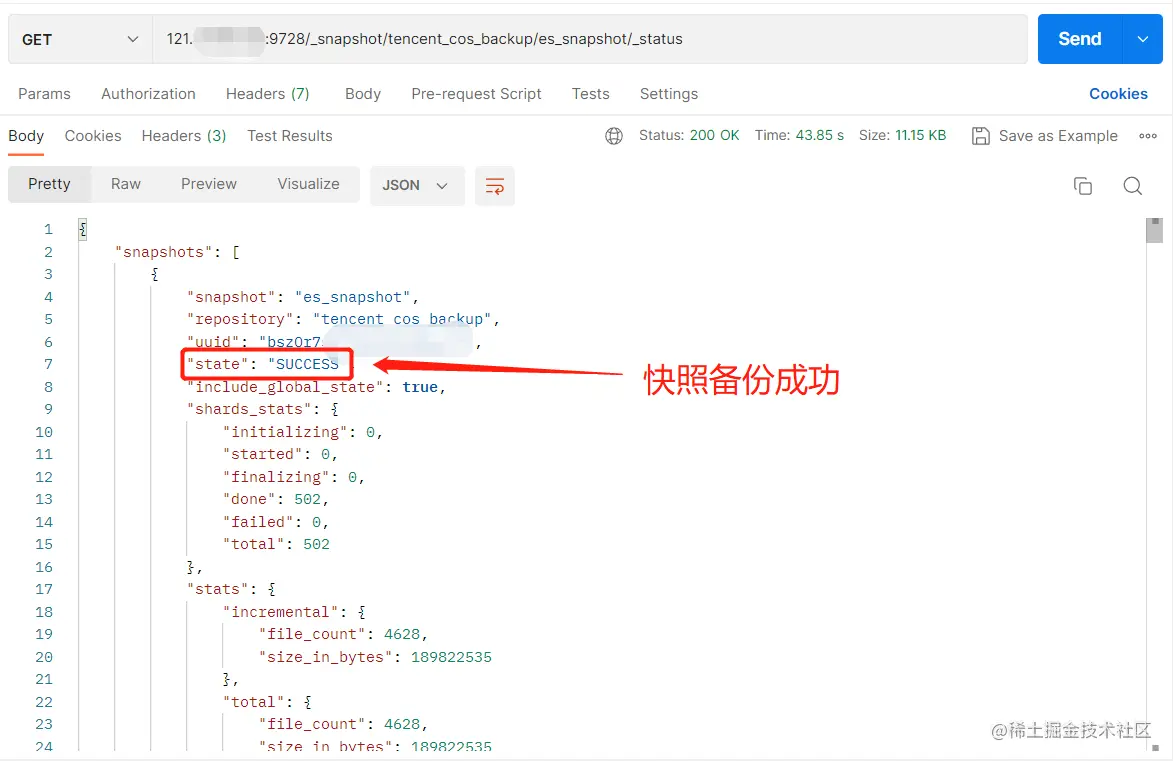Viewport: 1173px width, 762px height.
Task: Open the Tests tab
Action: pos(590,93)
